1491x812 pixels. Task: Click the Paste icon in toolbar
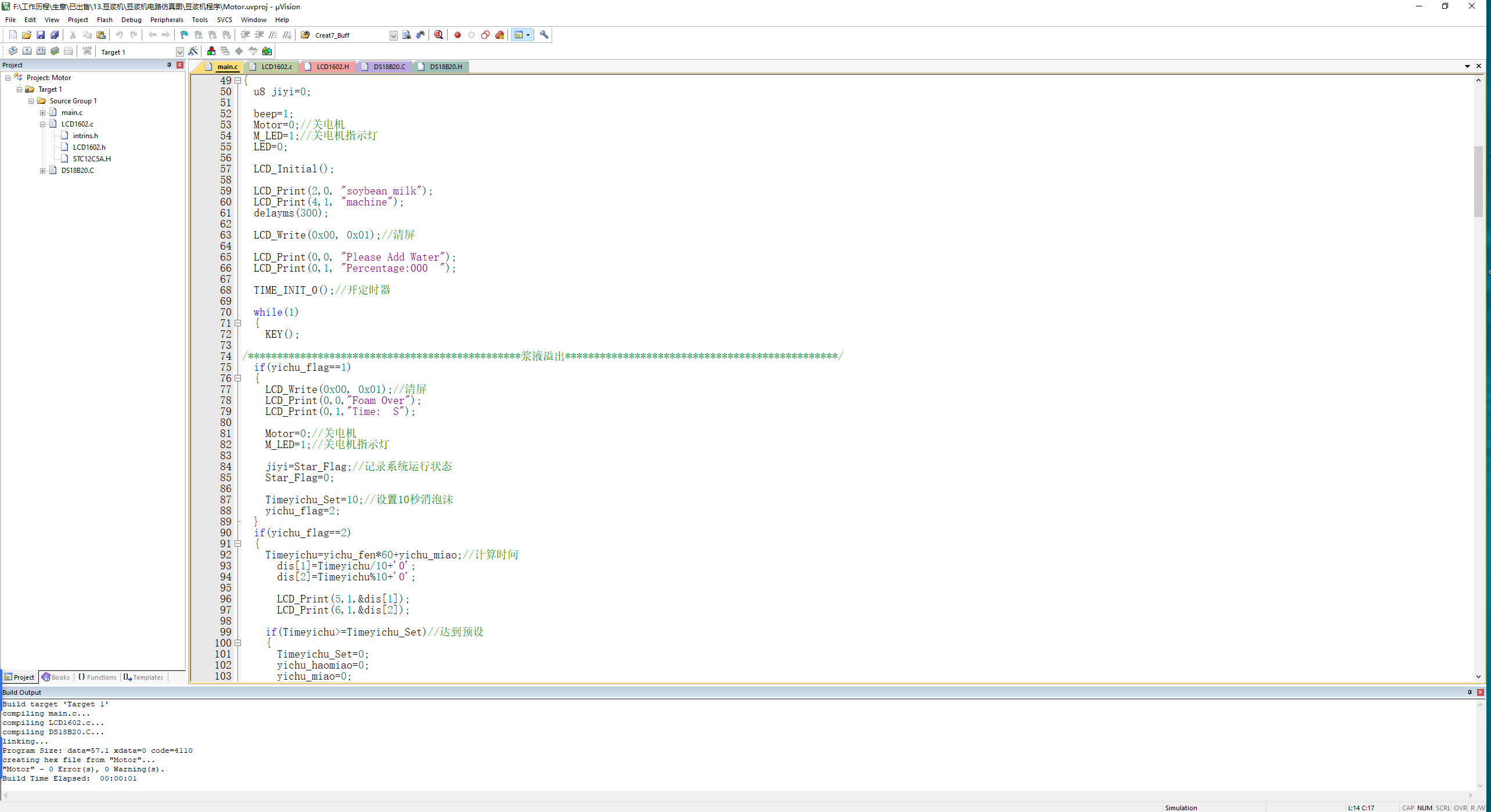click(101, 35)
